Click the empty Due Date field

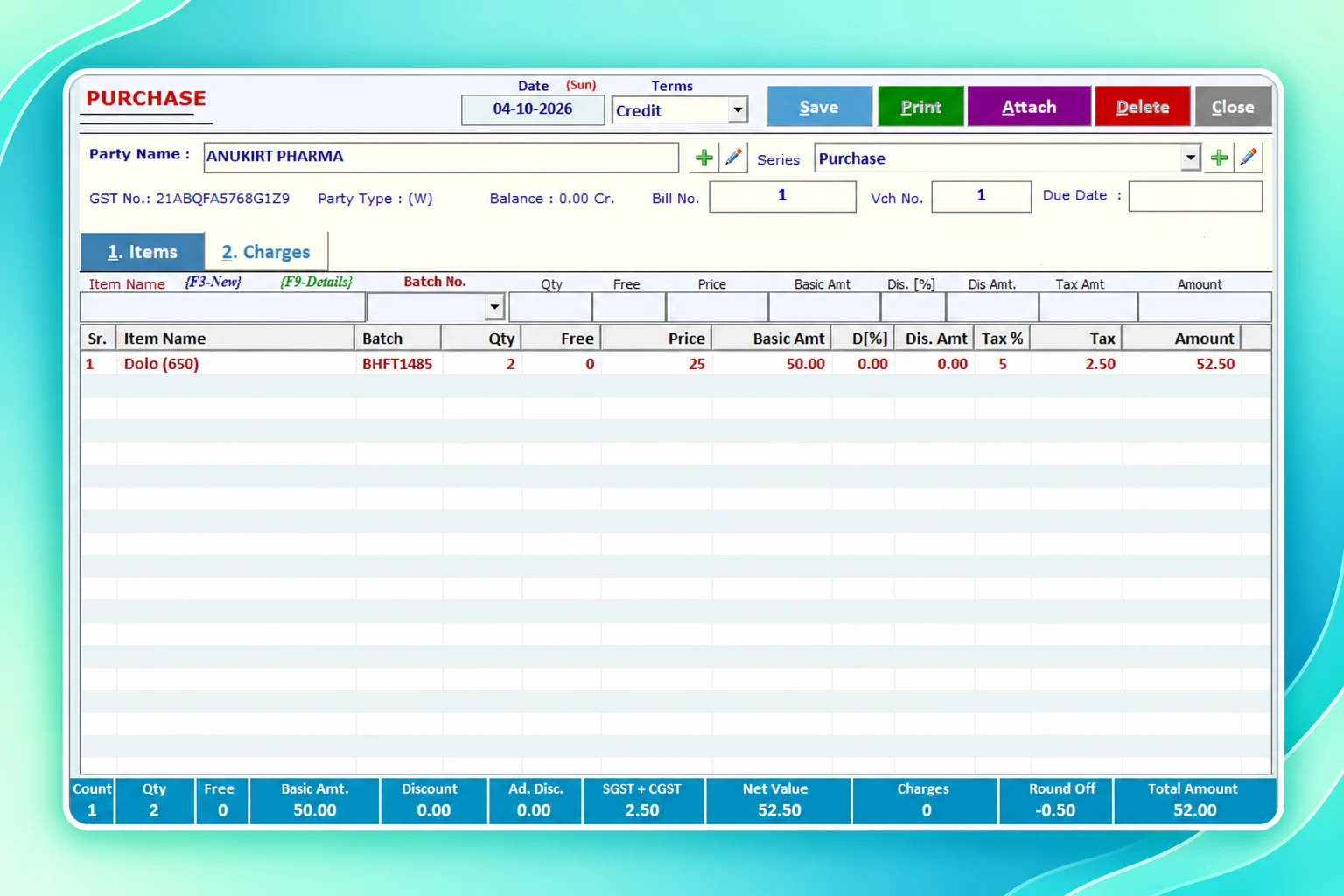[x=1195, y=196]
